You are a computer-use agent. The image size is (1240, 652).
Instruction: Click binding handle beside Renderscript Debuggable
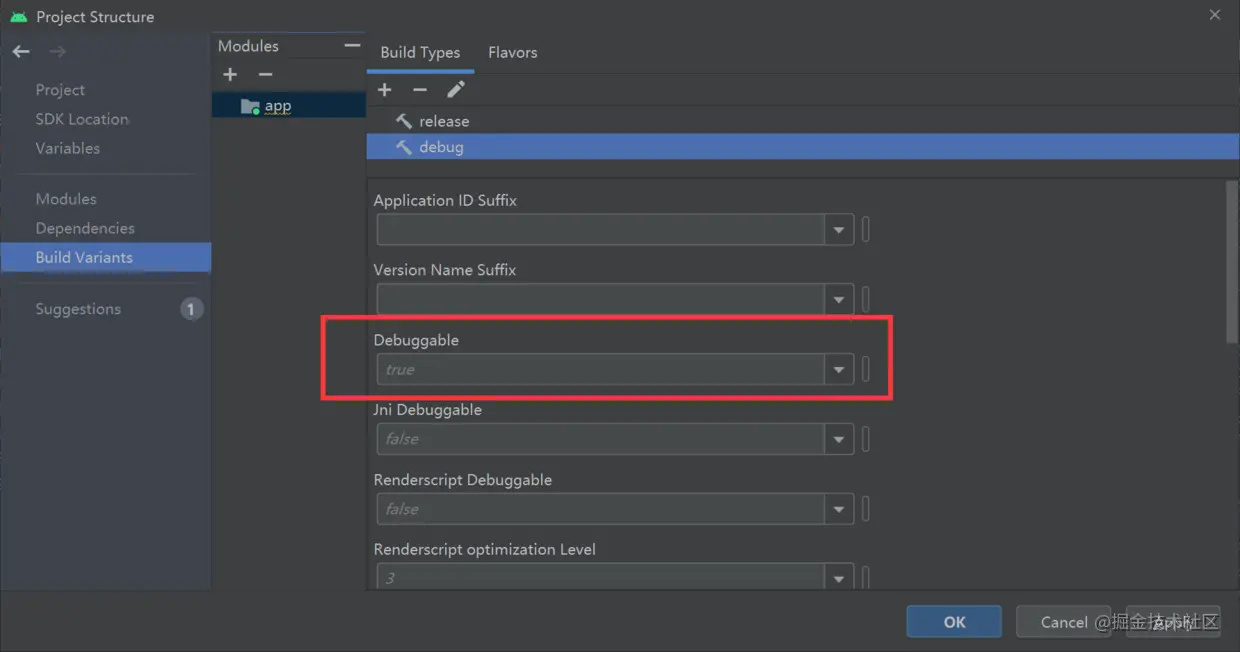click(x=866, y=509)
